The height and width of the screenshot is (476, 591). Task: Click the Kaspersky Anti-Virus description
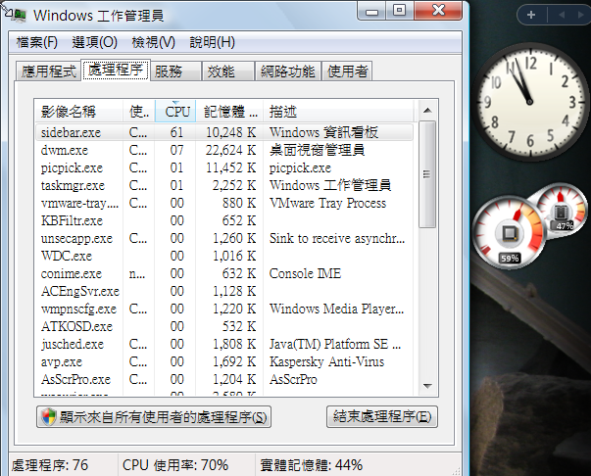[326, 362]
